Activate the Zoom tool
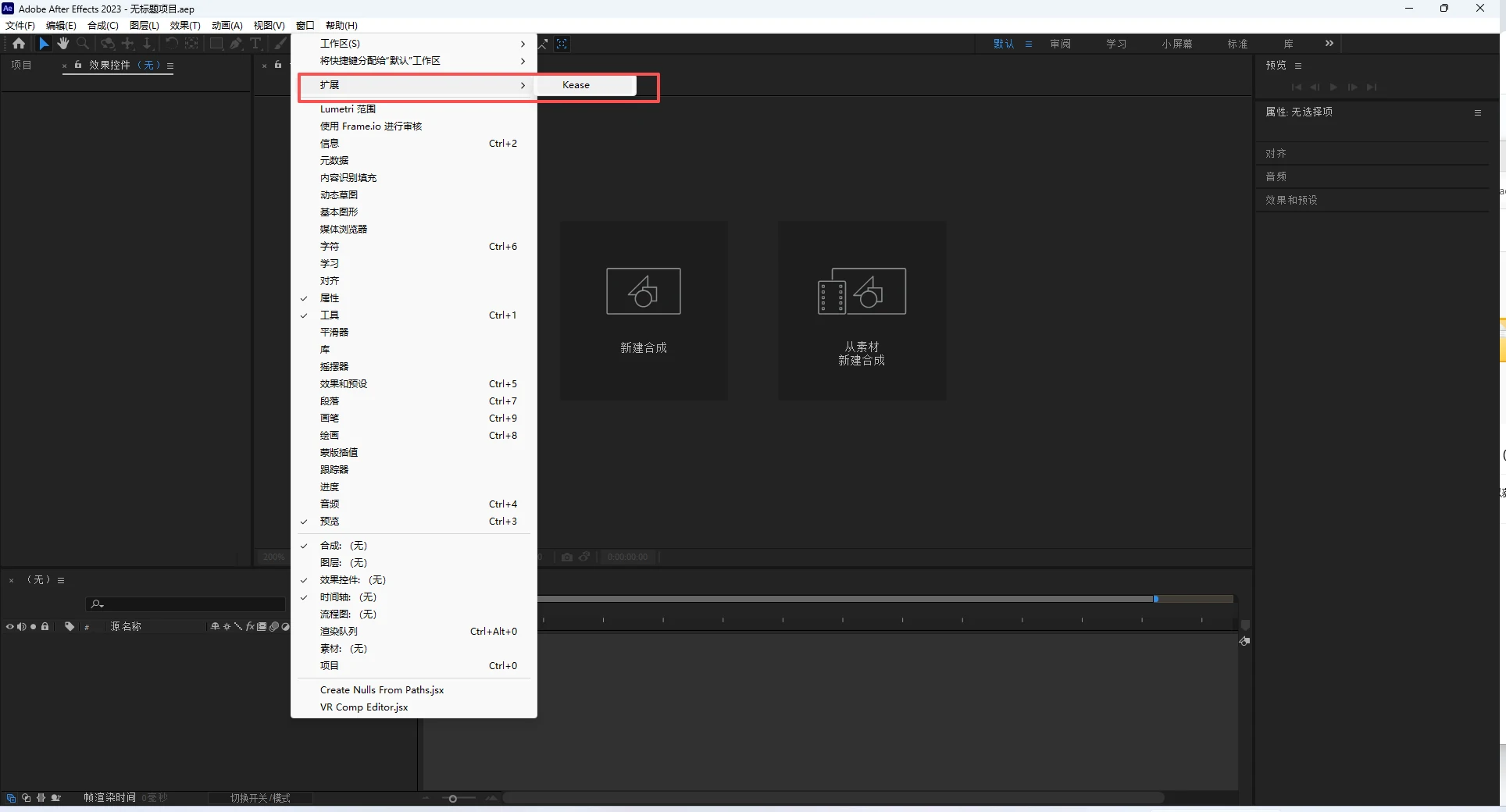 (83, 44)
